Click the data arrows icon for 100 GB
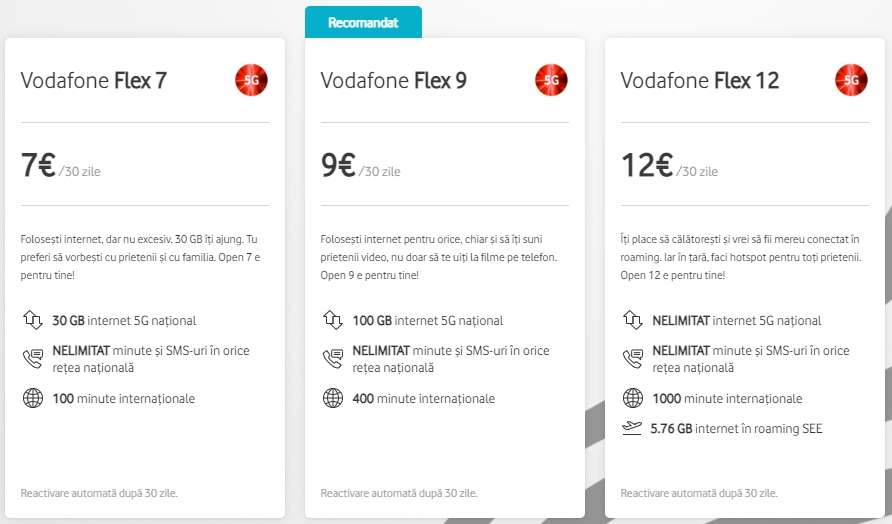The width and height of the screenshot is (892, 524). click(x=333, y=320)
